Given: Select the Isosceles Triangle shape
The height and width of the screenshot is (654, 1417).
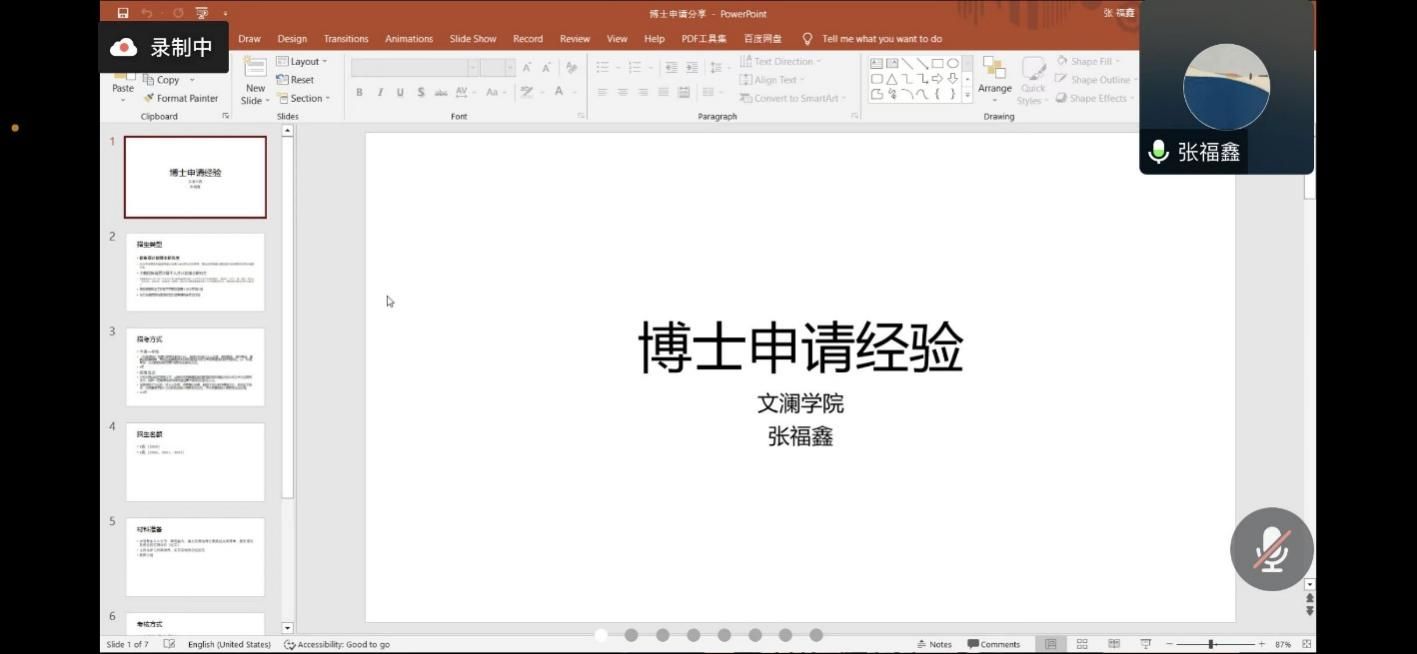Looking at the screenshot, I should (891, 79).
